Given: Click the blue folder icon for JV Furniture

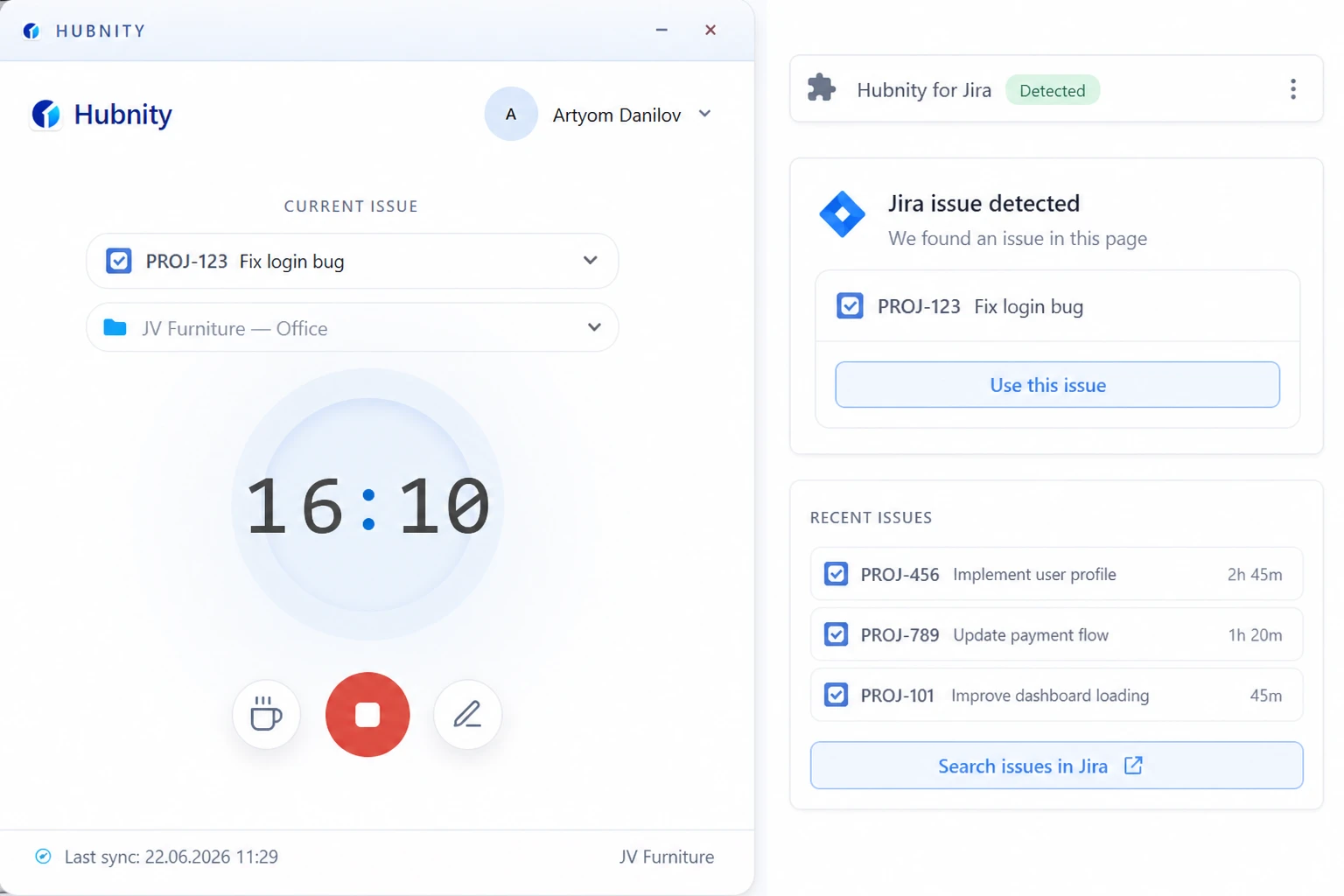Looking at the screenshot, I should click(115, 327).
